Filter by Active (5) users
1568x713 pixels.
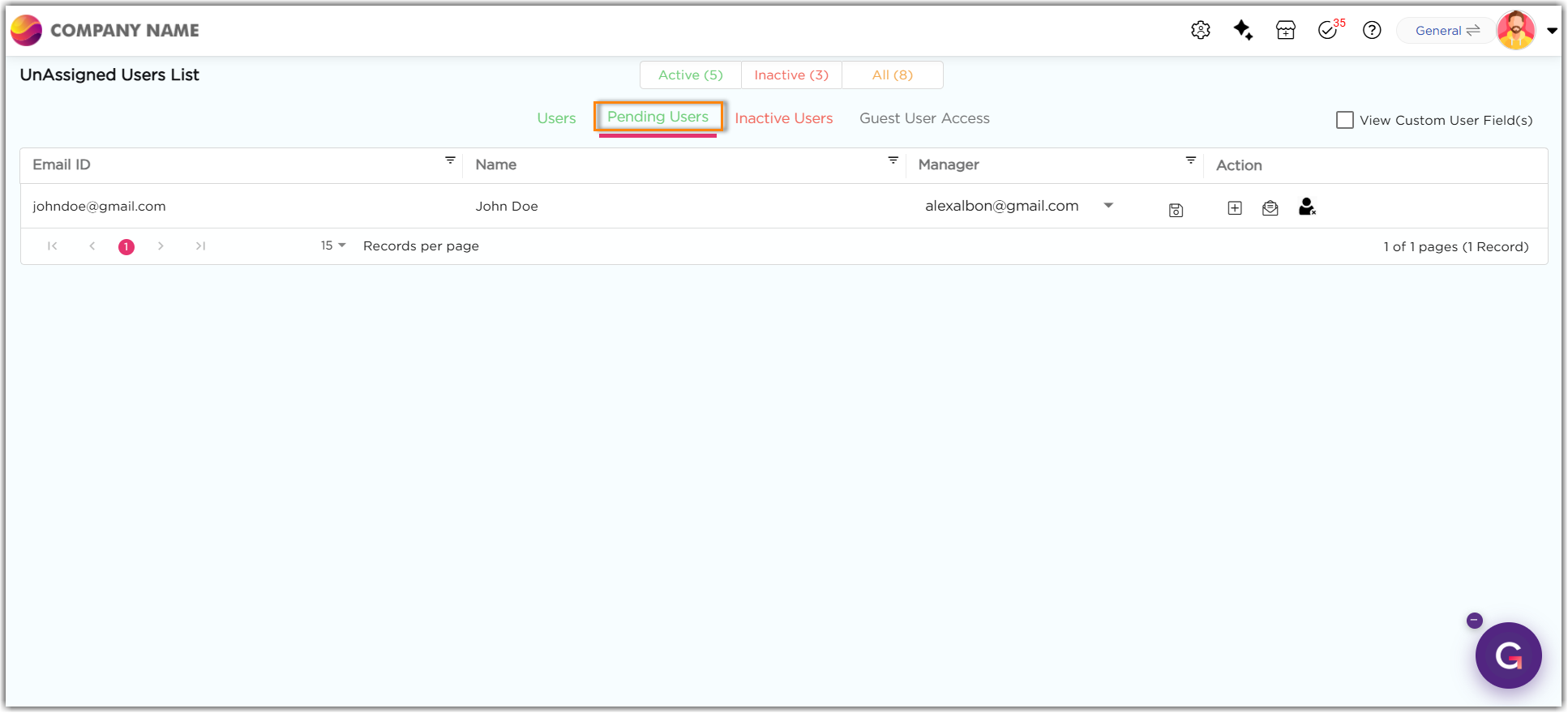point(690,75)
